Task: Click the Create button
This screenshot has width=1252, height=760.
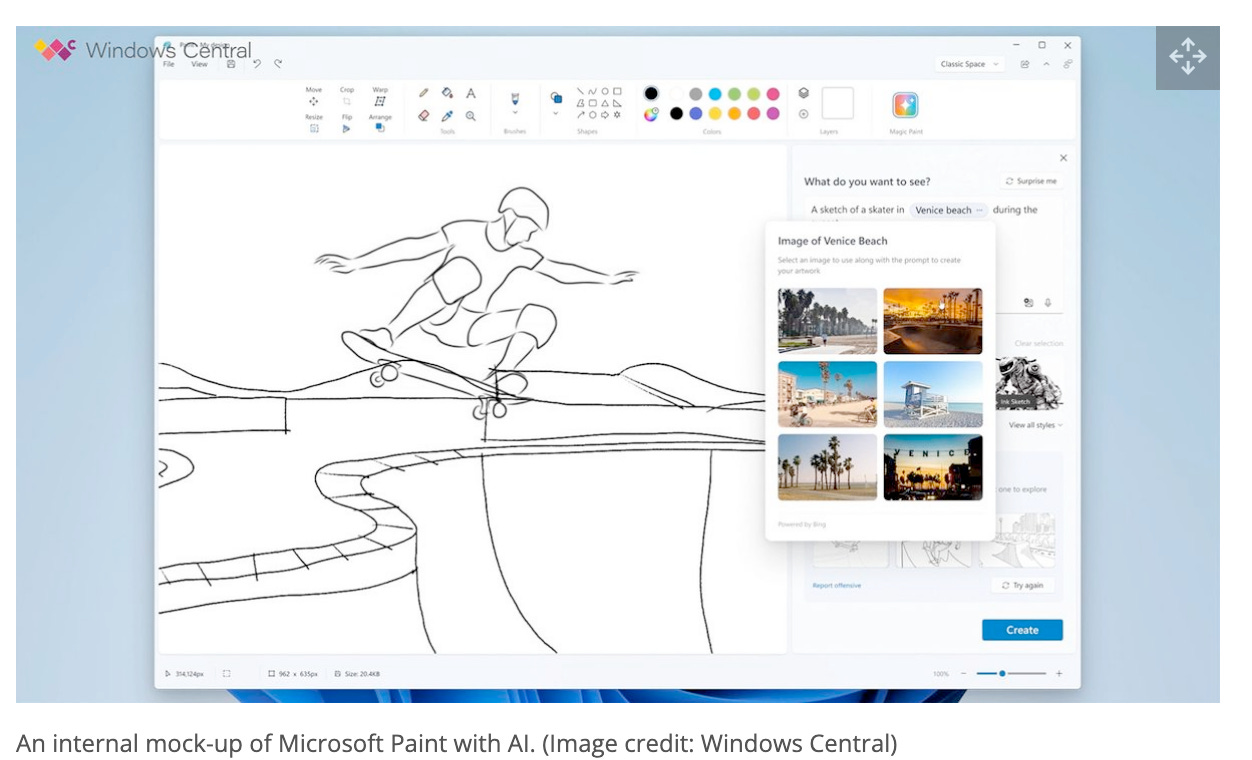Action: (x=1022, y=630)
